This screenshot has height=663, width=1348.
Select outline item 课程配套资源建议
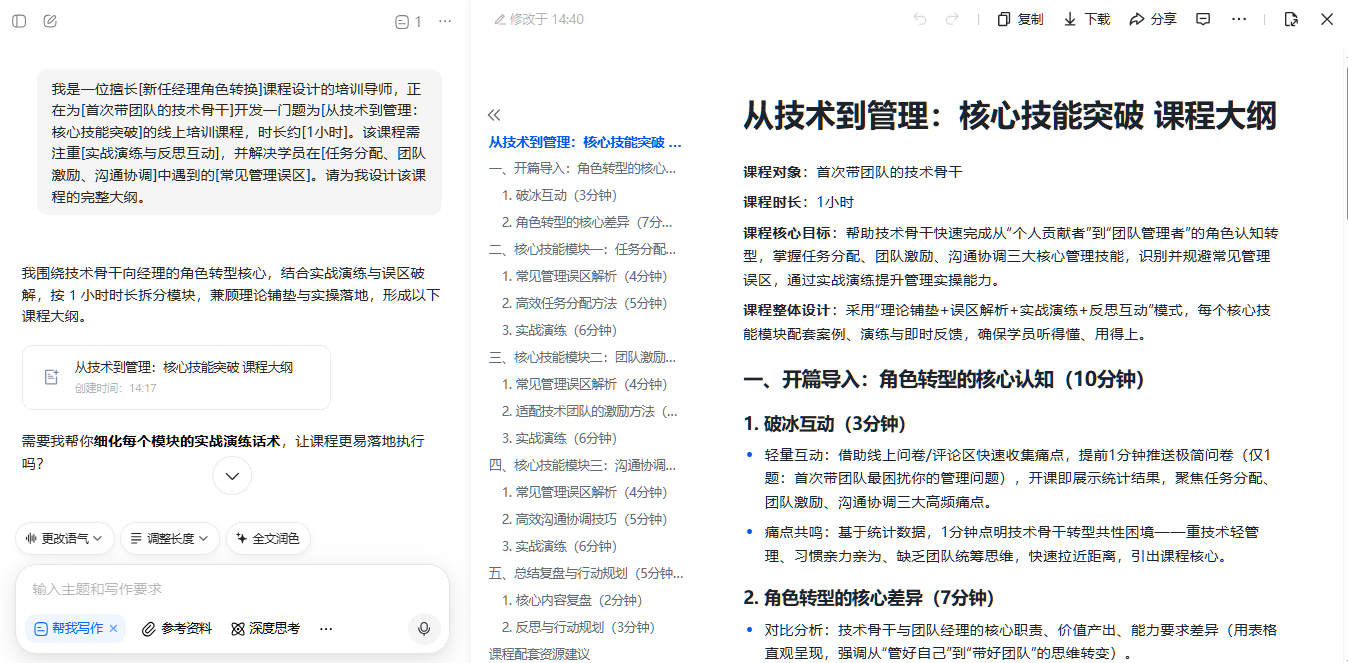[539, 654]
